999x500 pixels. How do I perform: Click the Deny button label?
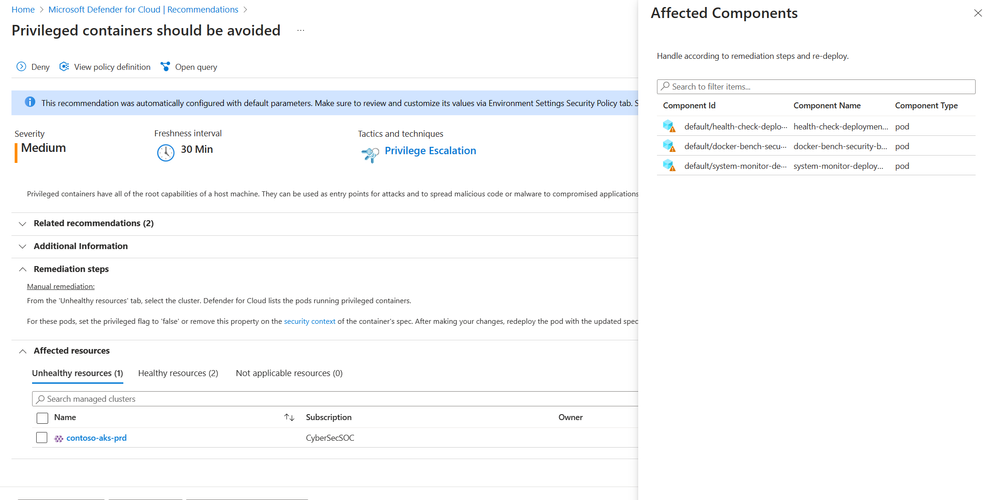point(40,67)
